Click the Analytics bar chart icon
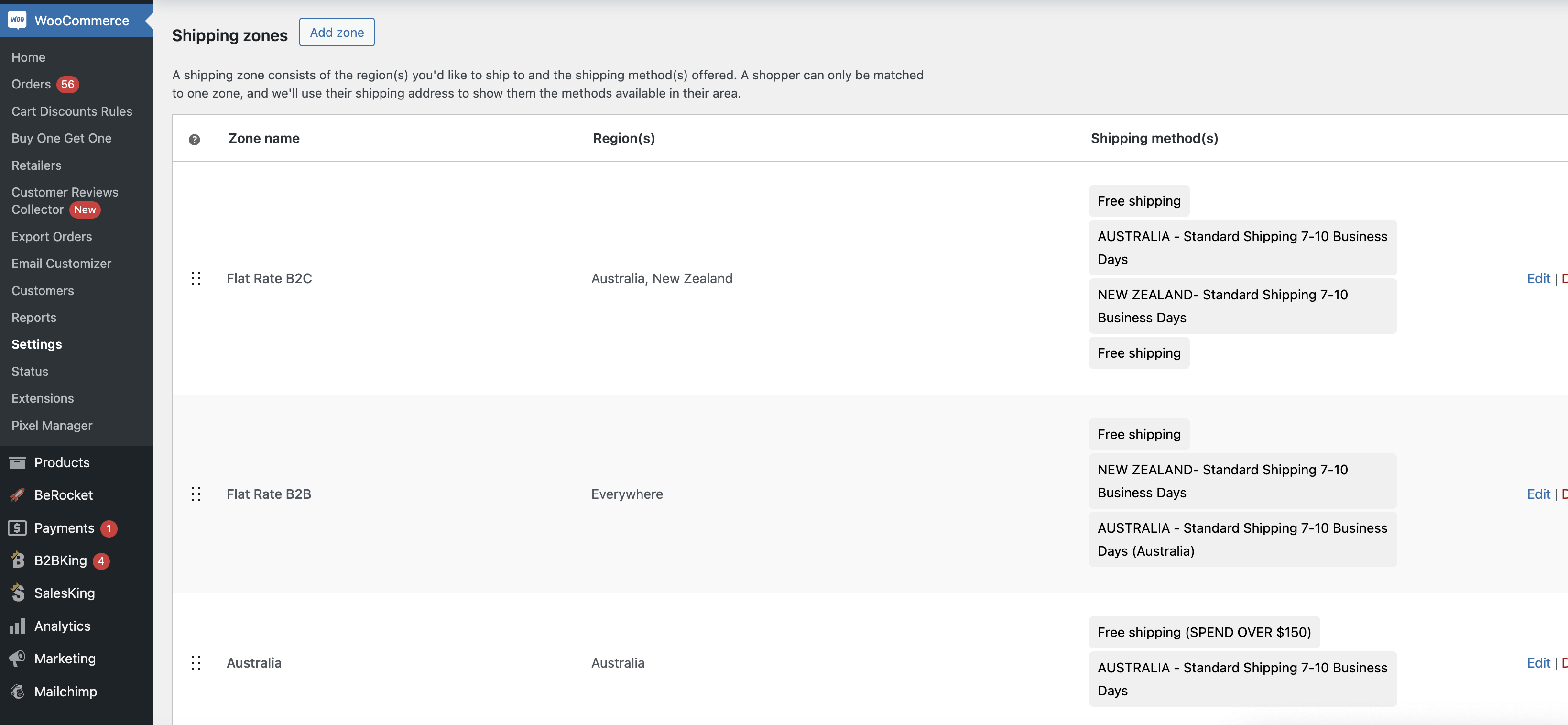The width and height of the screenshot is (1568, 725). tap(17, 626)
